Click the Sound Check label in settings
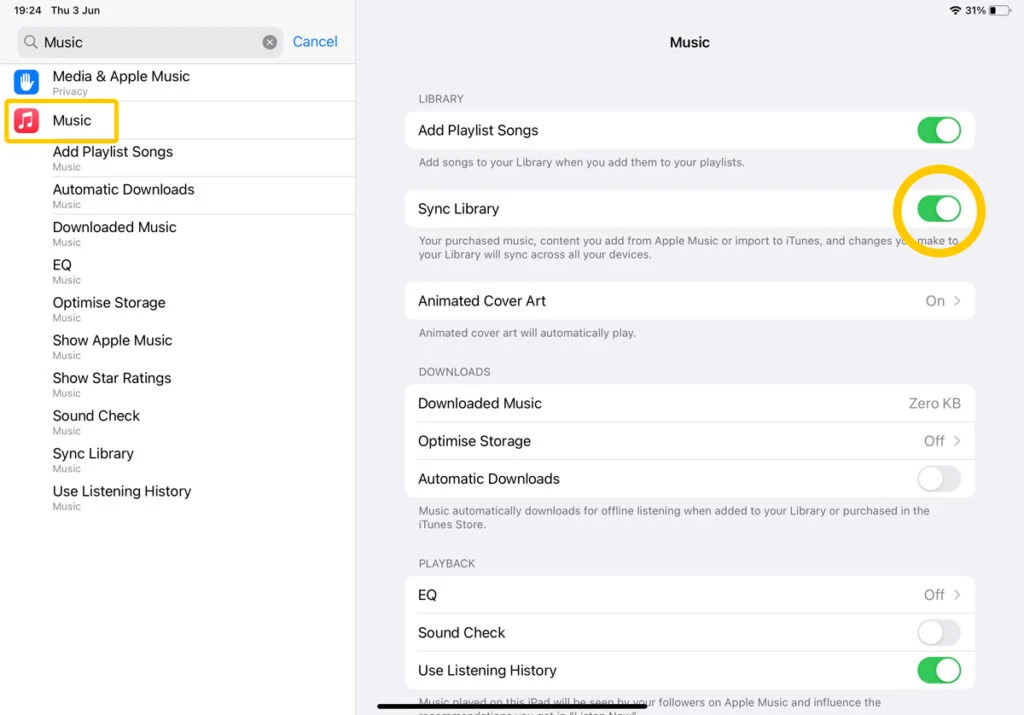 (x=461, y=633)
